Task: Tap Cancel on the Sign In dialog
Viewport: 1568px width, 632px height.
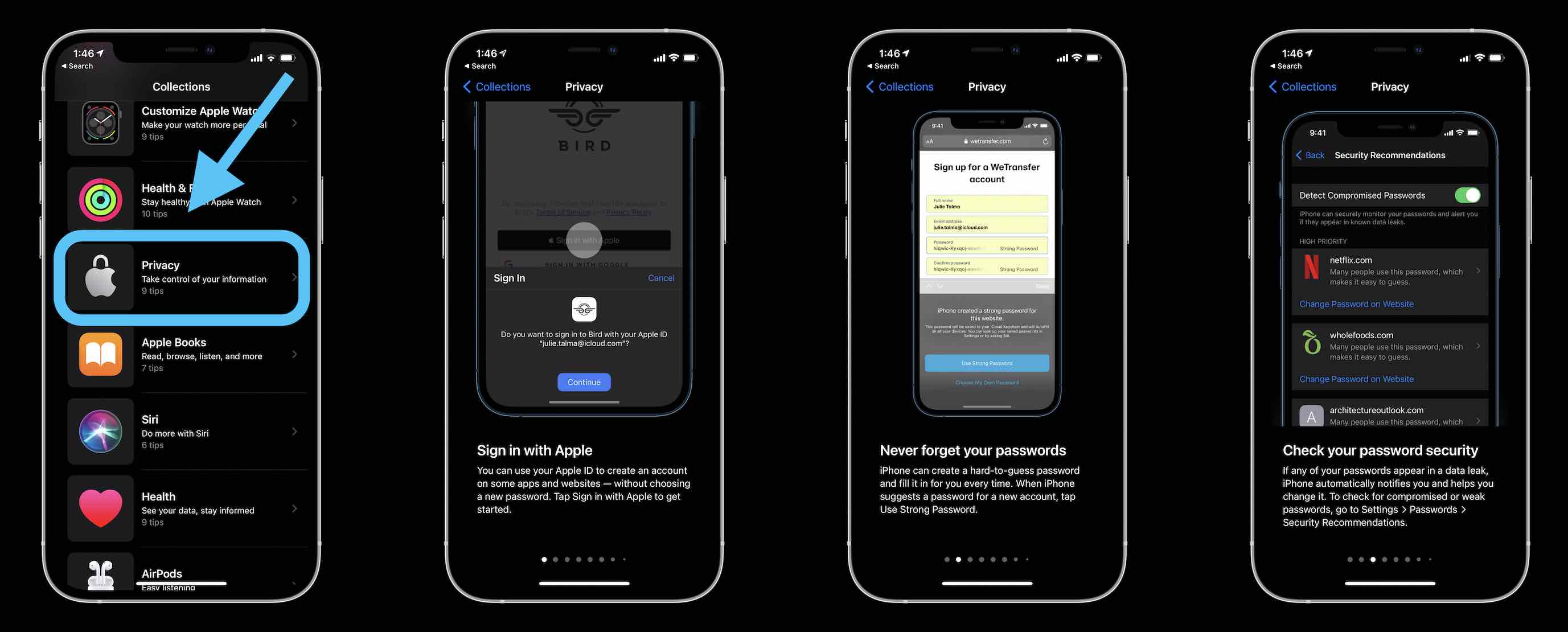Action: (661, 277)
